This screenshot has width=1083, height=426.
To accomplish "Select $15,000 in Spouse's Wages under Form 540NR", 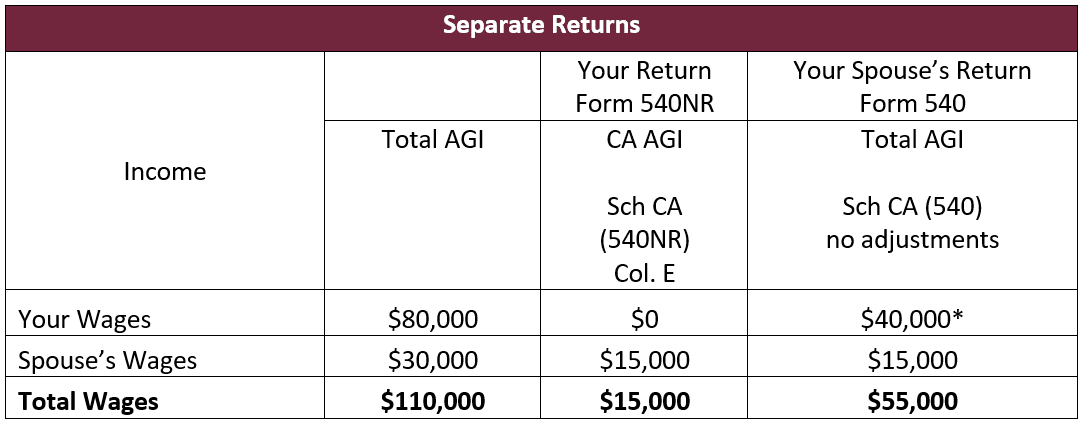I will (644, 360).
